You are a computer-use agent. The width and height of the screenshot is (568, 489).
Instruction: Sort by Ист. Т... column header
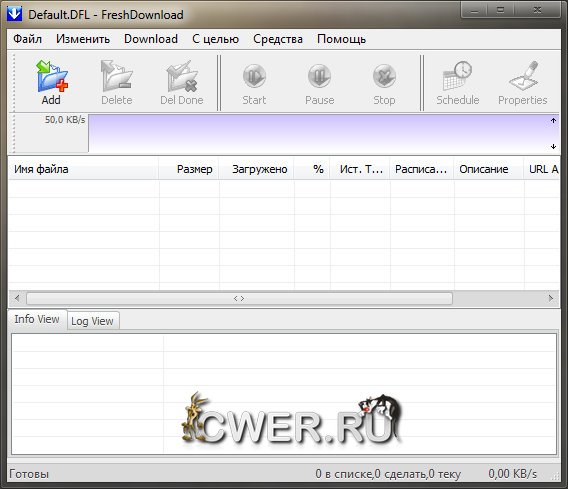coord(360,169)
